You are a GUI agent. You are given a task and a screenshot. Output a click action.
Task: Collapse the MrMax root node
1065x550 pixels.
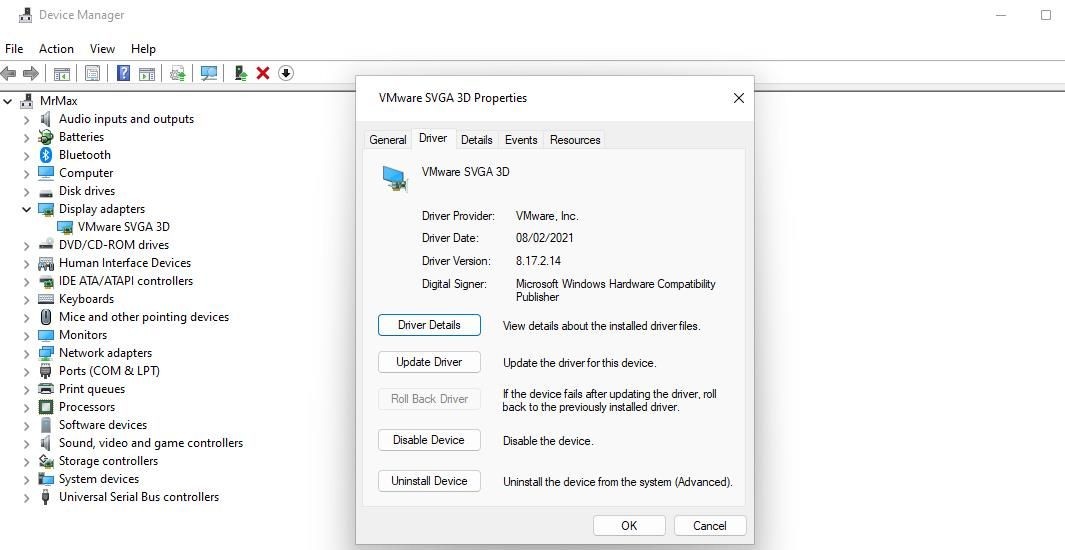tap(7, 101)
